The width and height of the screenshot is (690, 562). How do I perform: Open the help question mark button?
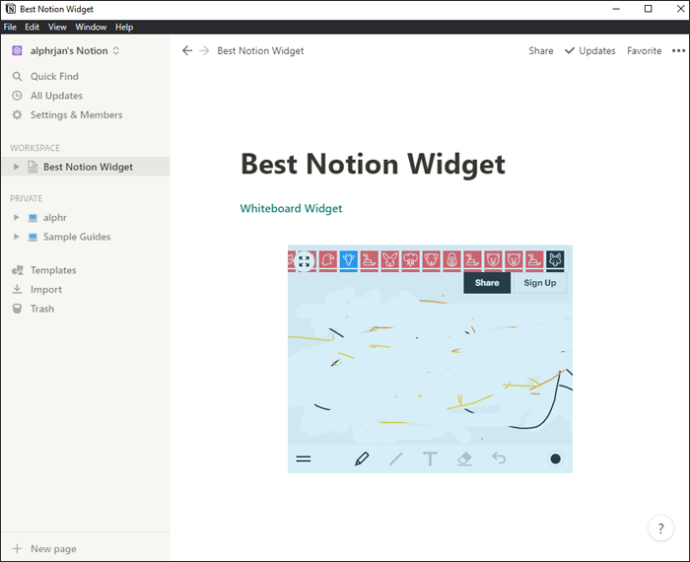661,528
